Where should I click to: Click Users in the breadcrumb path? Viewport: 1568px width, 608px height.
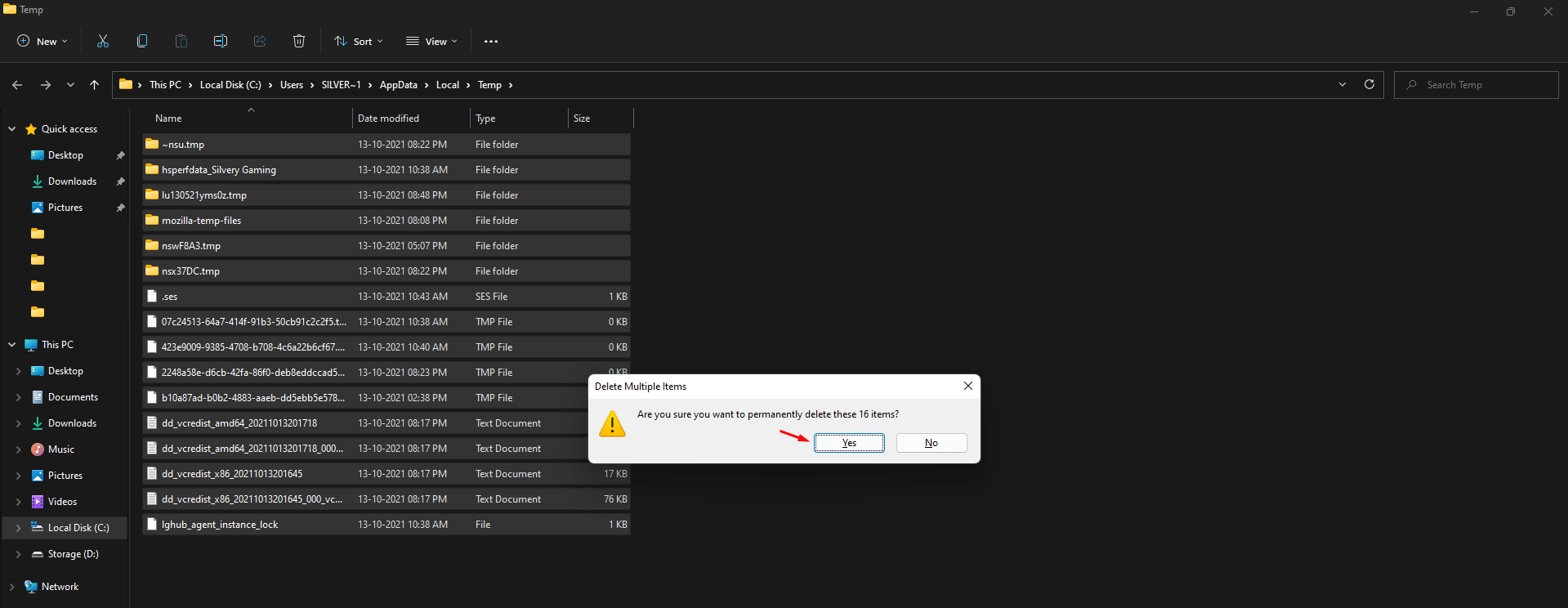(x=292, y=85)
